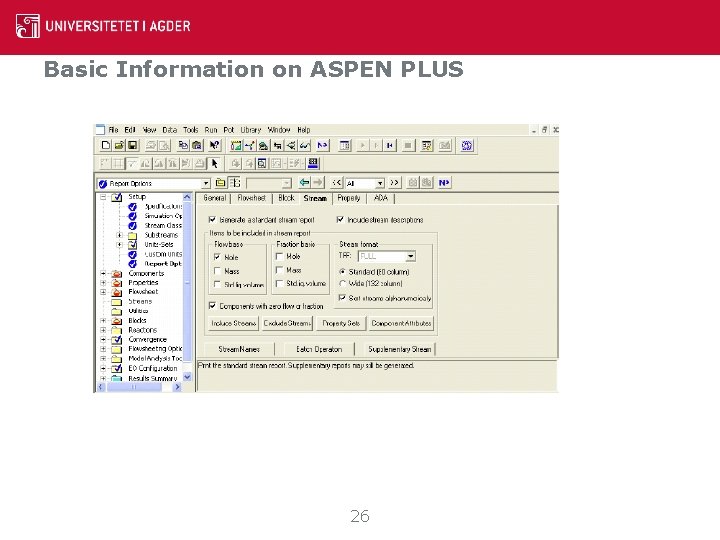Open the TFF stream format dropdown

[411, 256]
